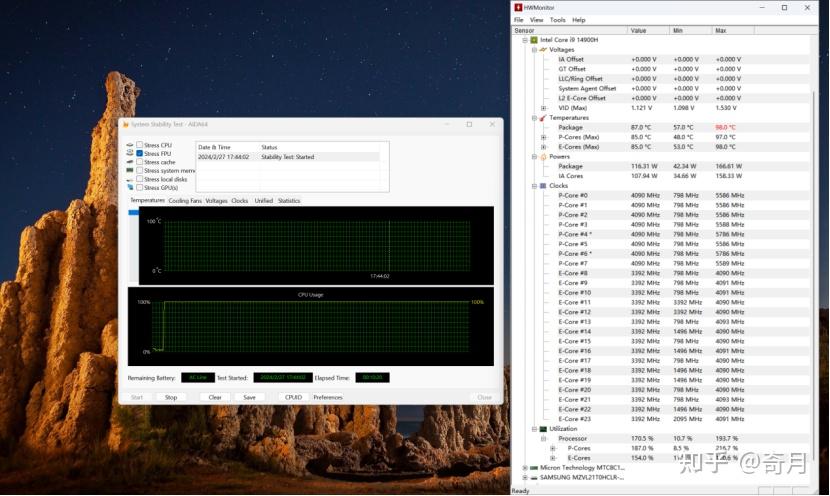Open the View menu in HWMonitor
The height and width of the screenshot is (496, 830).
click(x=537, y=20)
